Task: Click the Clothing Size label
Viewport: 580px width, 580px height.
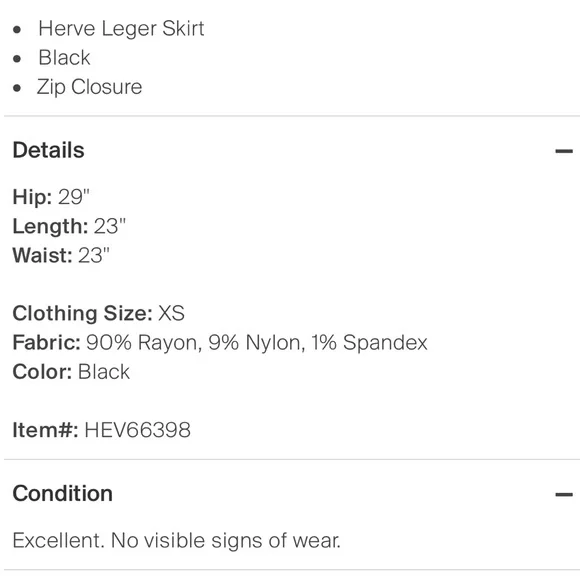Action: coord(82,313)
